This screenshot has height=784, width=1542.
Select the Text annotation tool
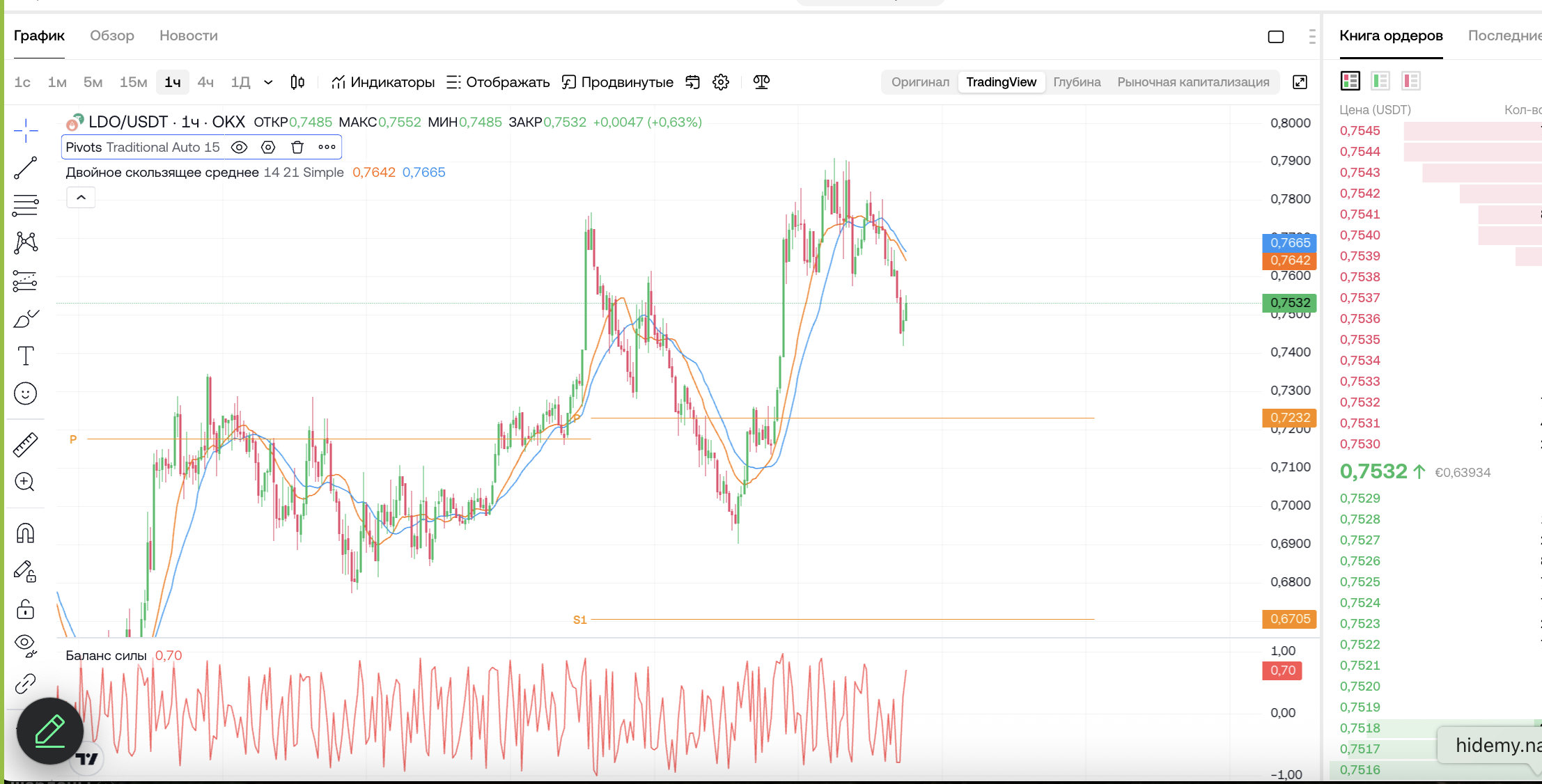pyautogui.click(x=26, y=356)
